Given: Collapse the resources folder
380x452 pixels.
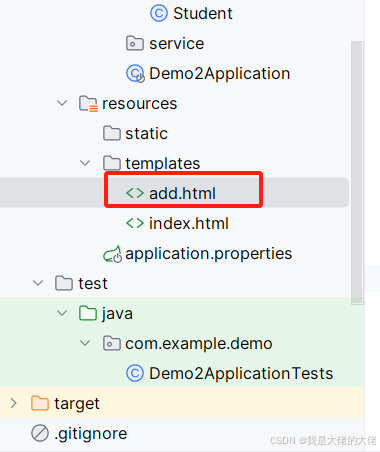Looking at the screenshot, I should [x=62, y=103].
